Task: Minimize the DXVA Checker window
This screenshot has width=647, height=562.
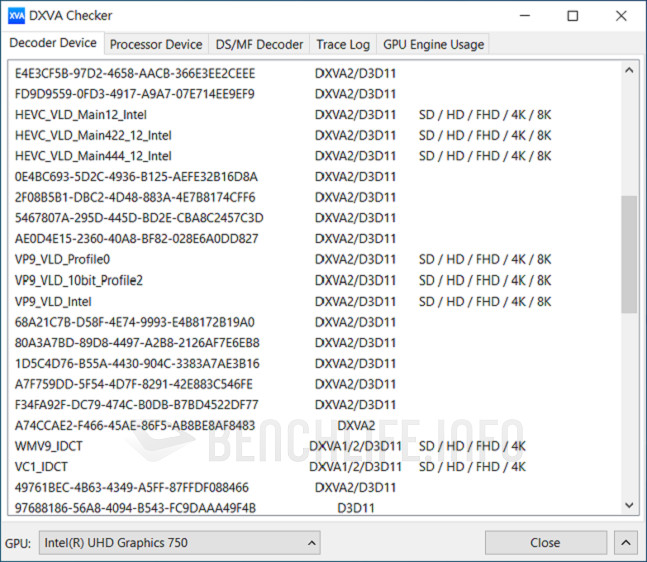Action: point(527,15)
